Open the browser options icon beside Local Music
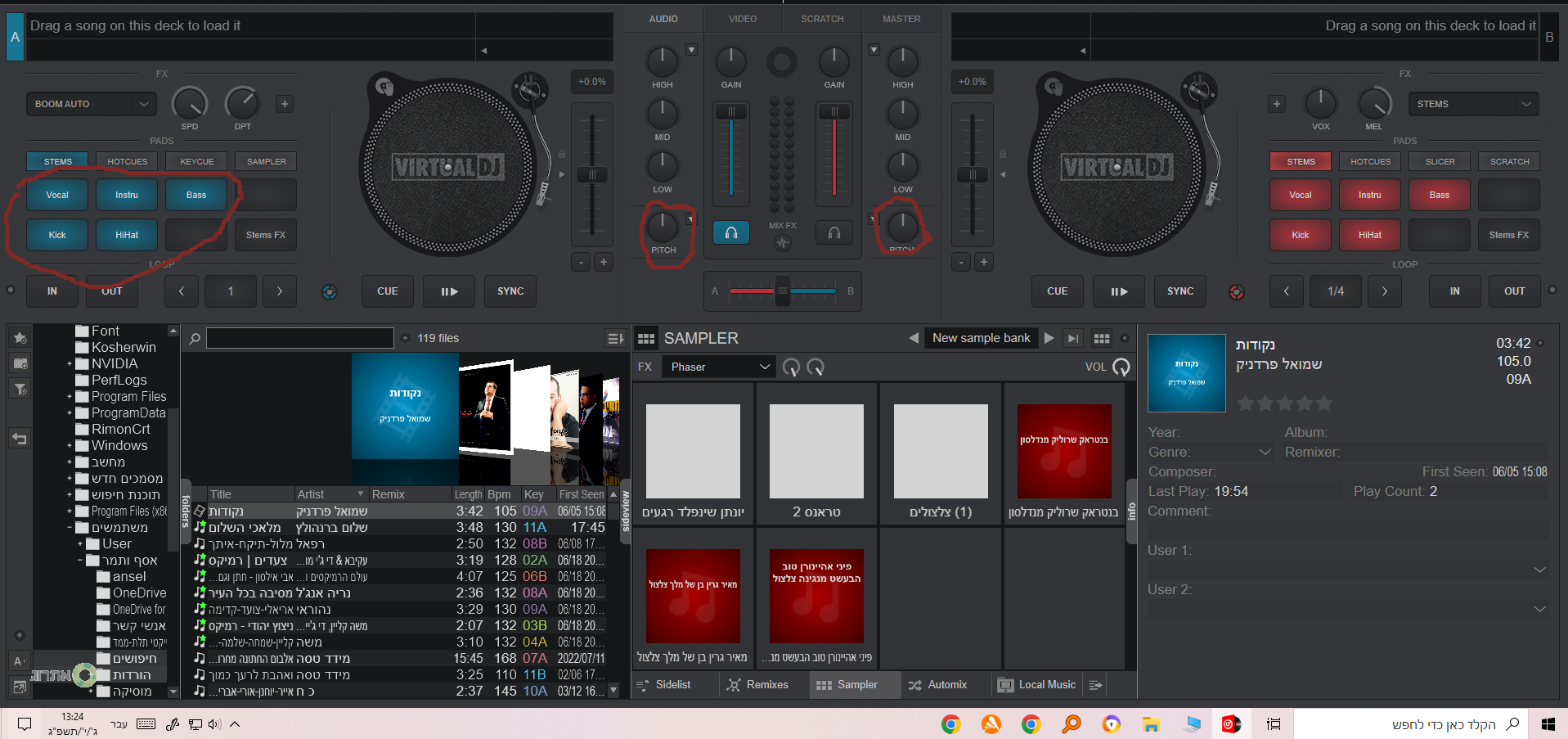Viewport: 1568px width, 739px height. tap(1096, 684)
